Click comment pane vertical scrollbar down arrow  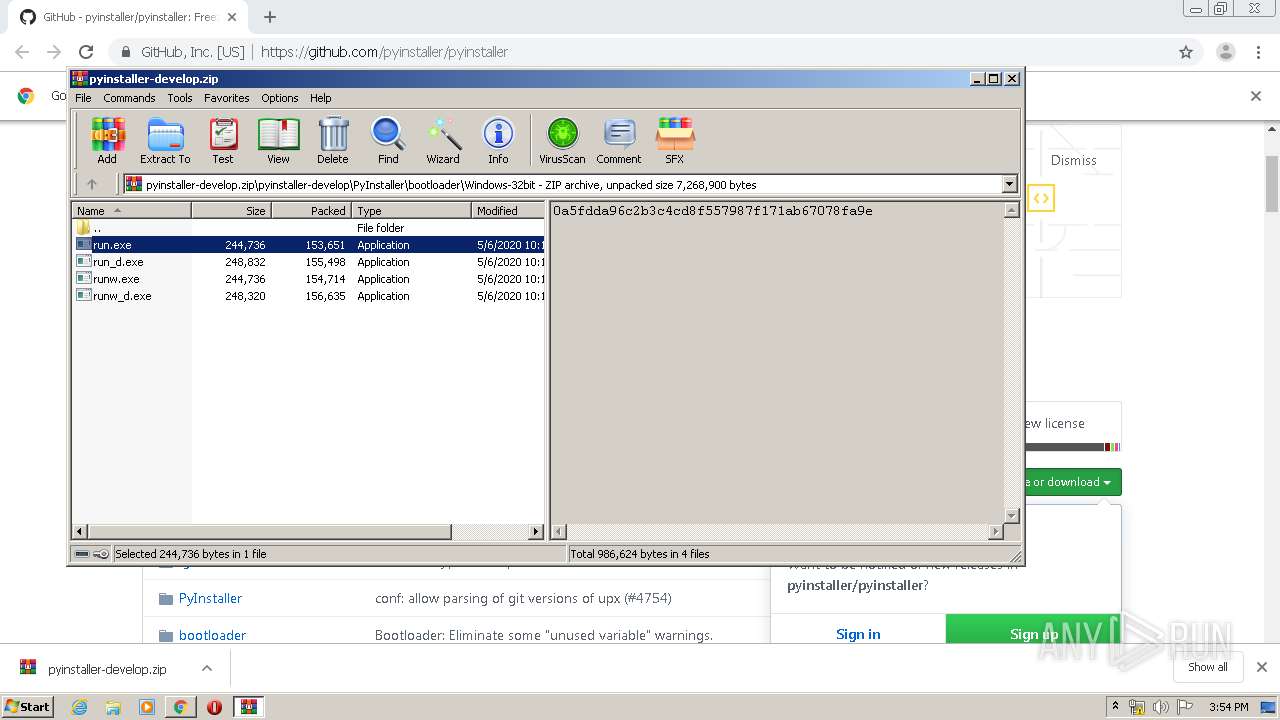(x=1011, y=515)
